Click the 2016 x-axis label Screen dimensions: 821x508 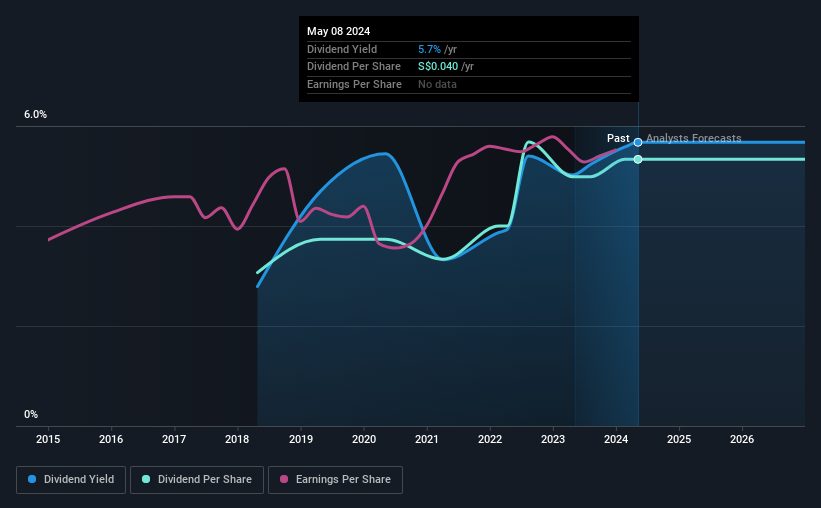(x=111, y=439)
